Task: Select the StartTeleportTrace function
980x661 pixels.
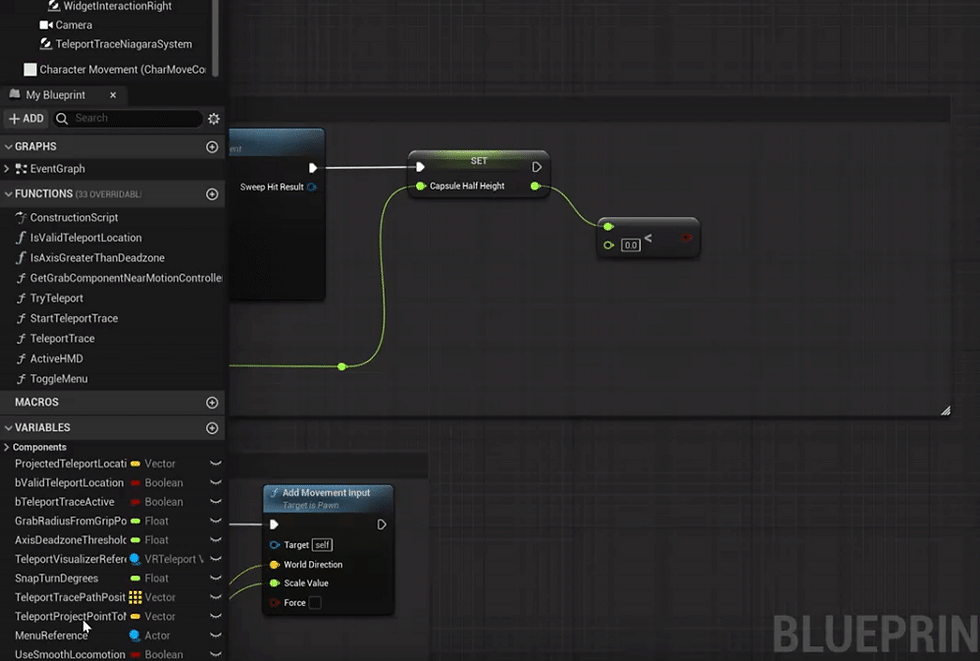Action: pyautogui.click(x=74, y=318)
